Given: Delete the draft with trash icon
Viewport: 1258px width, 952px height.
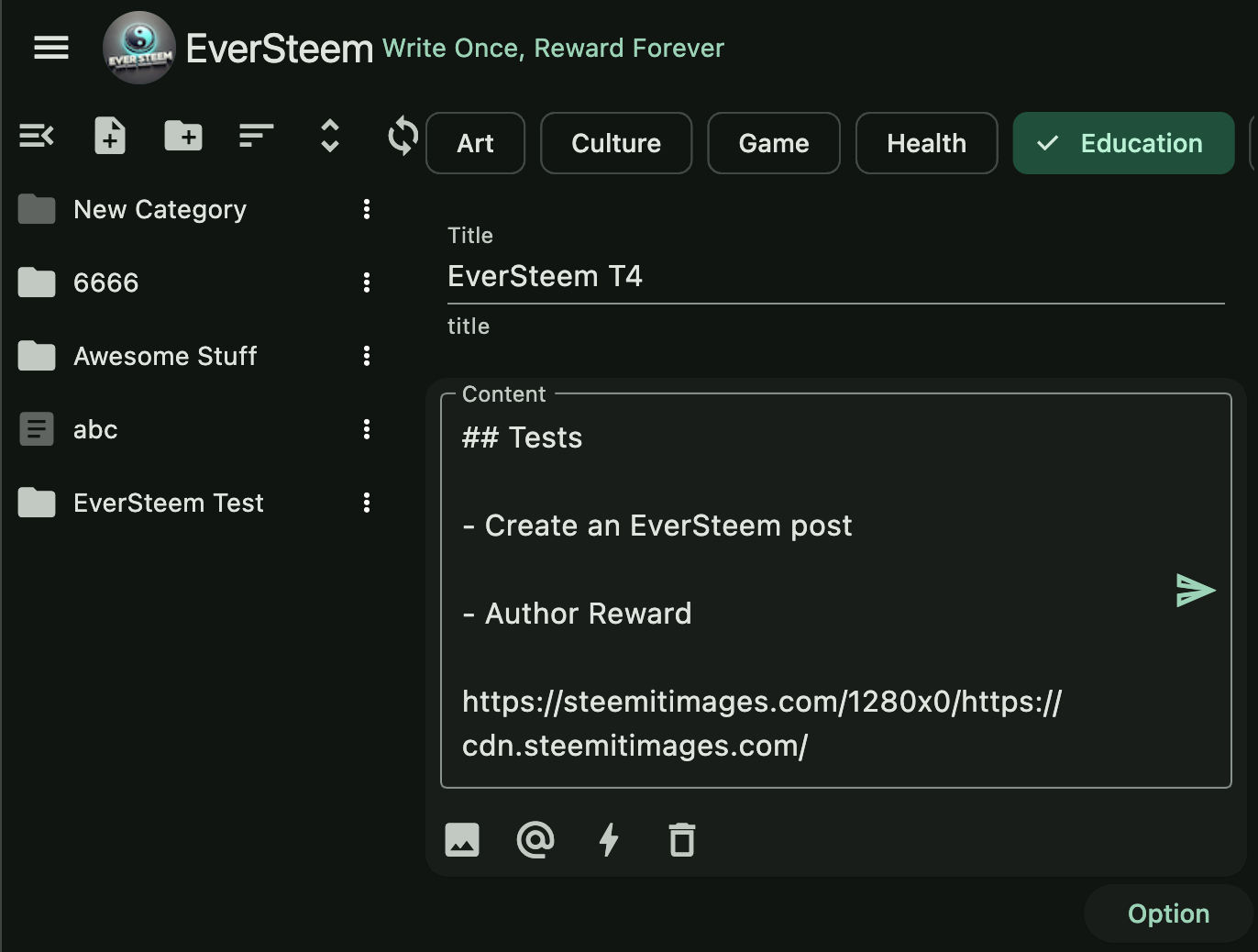Looking at the screenshot, I should pos(682,839).
